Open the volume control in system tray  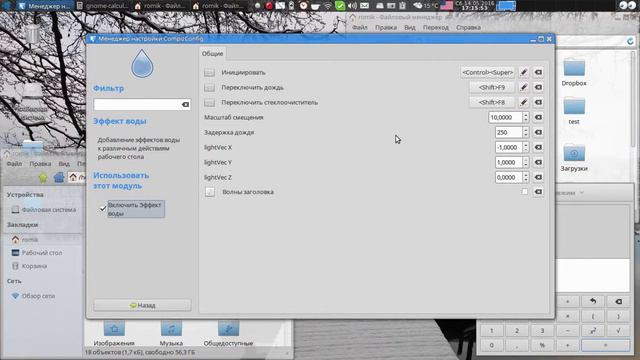click(x=353, y=6)
